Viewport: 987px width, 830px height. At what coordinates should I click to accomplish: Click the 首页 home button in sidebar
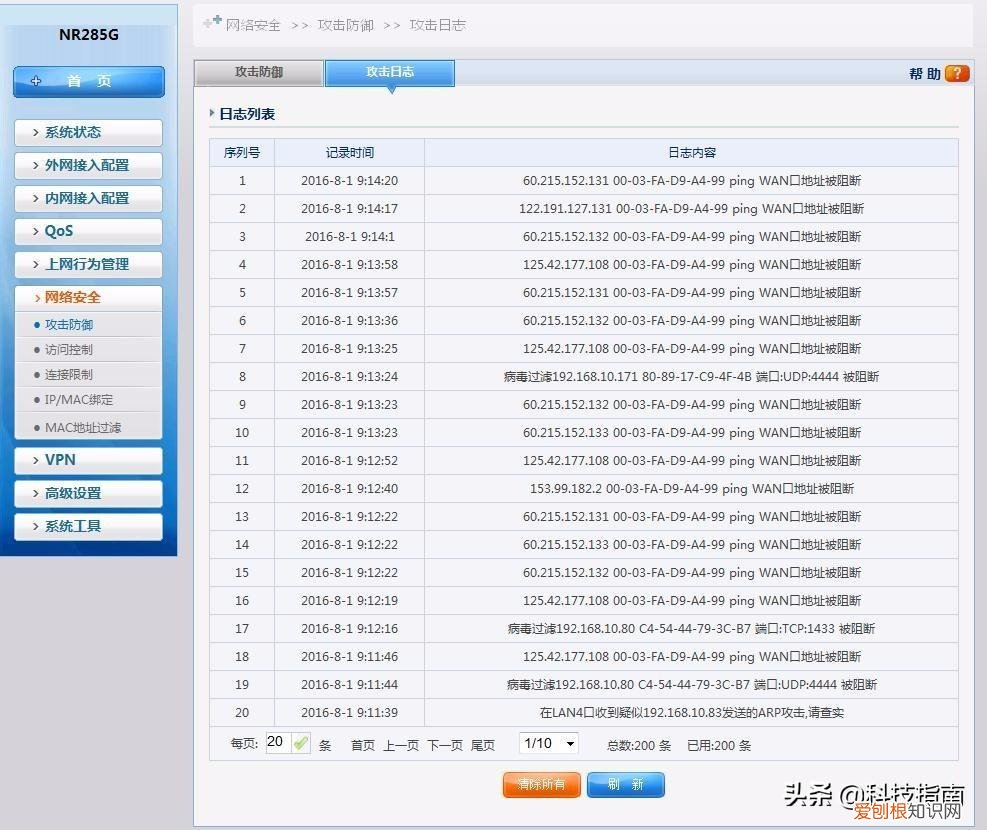[88, 82]
